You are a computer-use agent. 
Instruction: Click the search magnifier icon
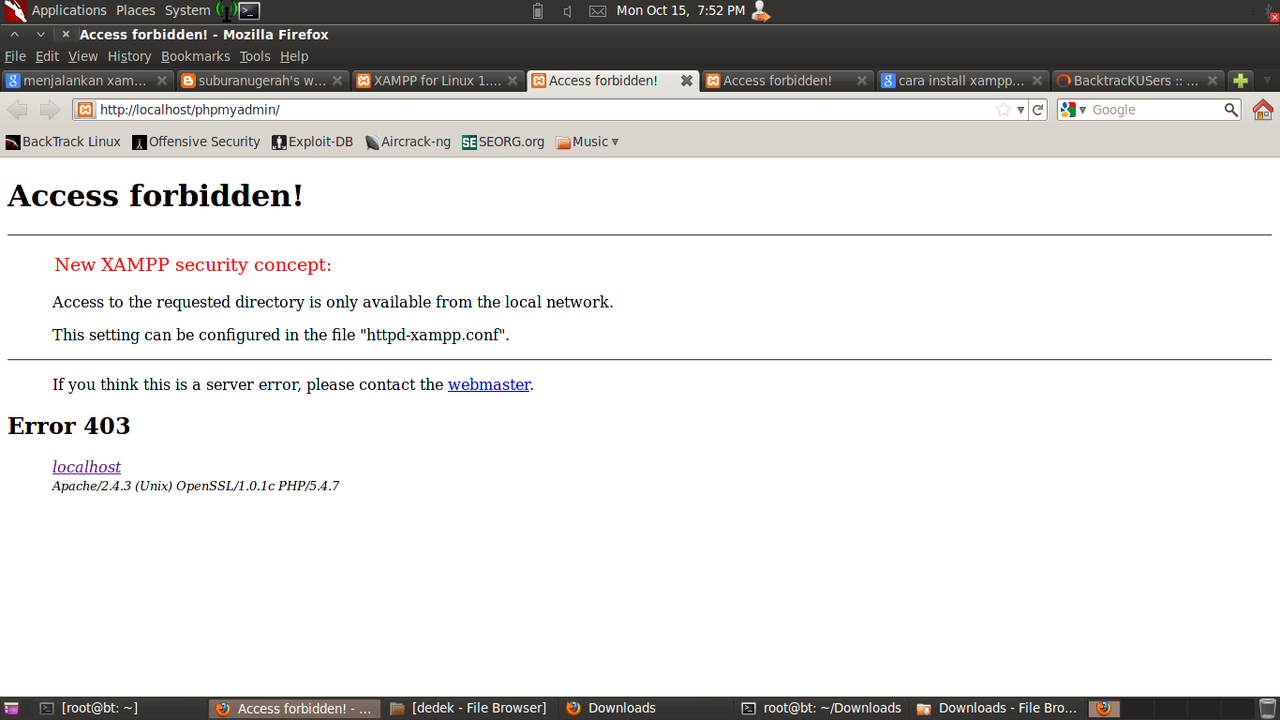click(1231, 110)
